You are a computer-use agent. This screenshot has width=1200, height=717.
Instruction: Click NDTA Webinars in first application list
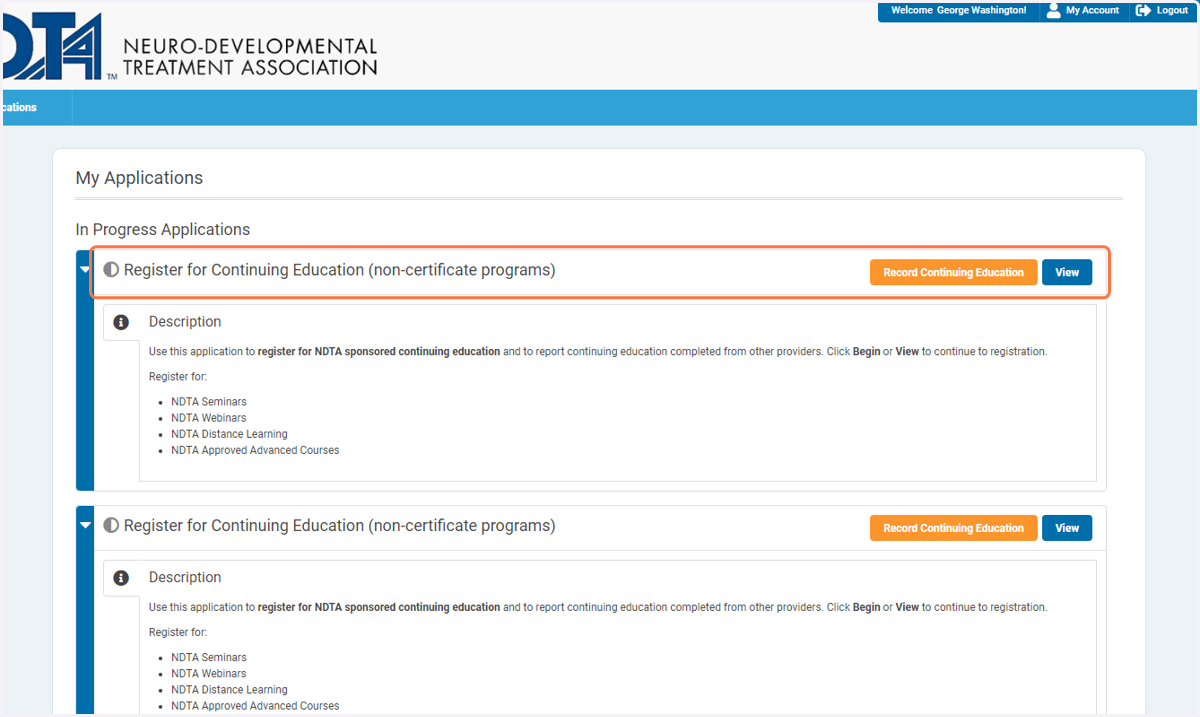(208, 418)
